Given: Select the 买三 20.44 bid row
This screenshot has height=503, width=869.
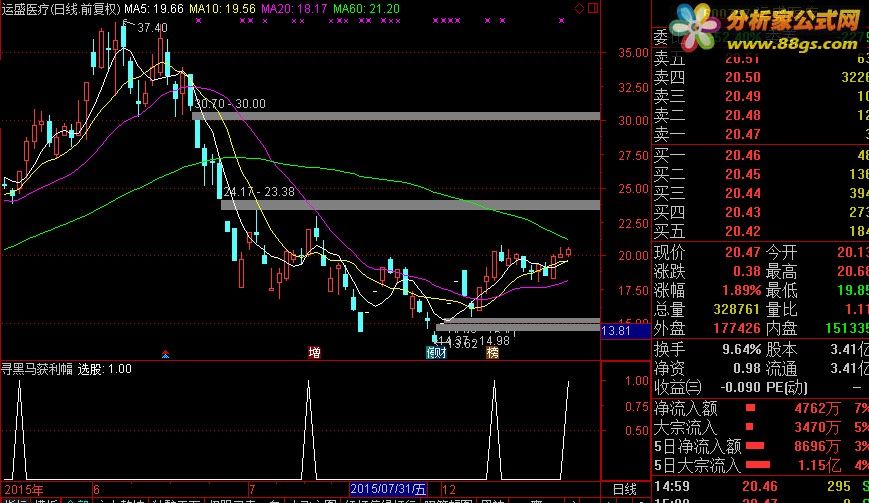Looking at the screenshot, I should tap(760, 193).
